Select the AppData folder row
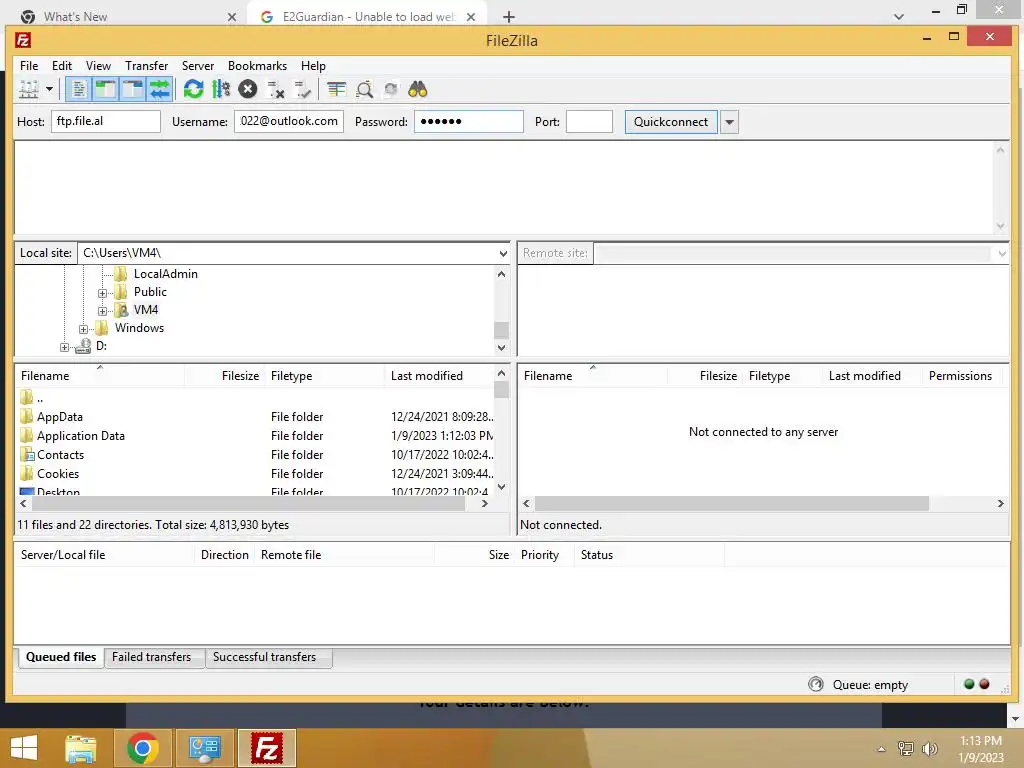 256,417
